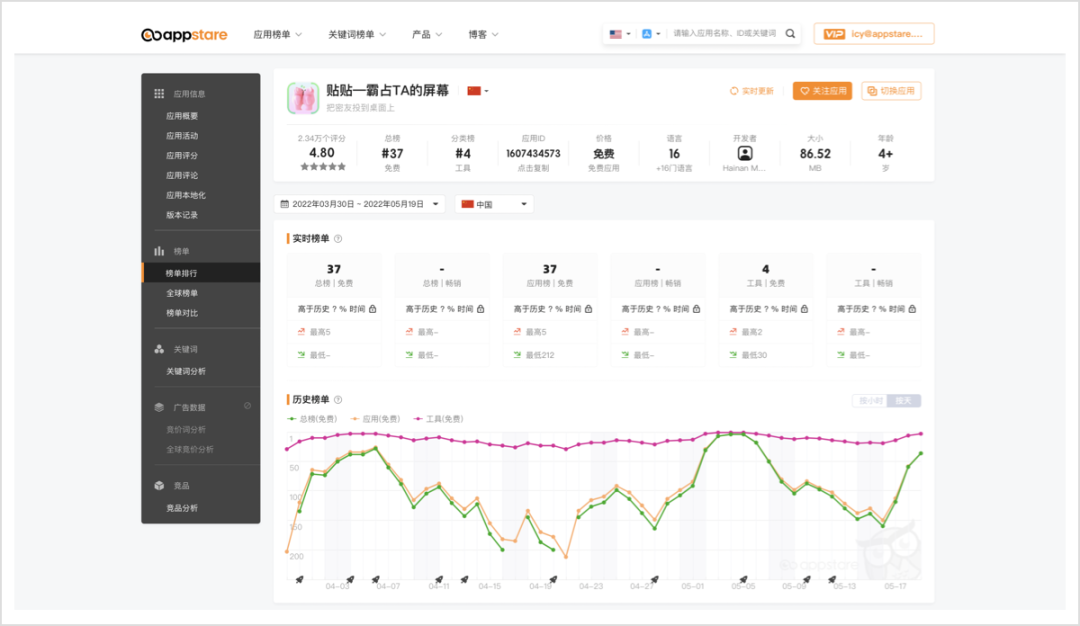This screenshot has height=626, width=1080.
Task: Switch chart to 按小时 view
Action: (868, 401)
